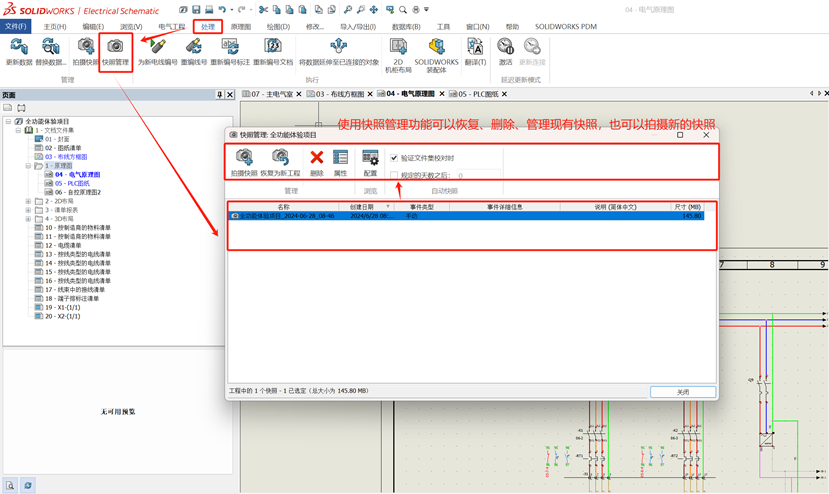The height and width of the screenshot is (494, 829).
Task: Open 配置 (configuration) in snapshot dialog
Action: pyautogui.click(x=370, y=162)
